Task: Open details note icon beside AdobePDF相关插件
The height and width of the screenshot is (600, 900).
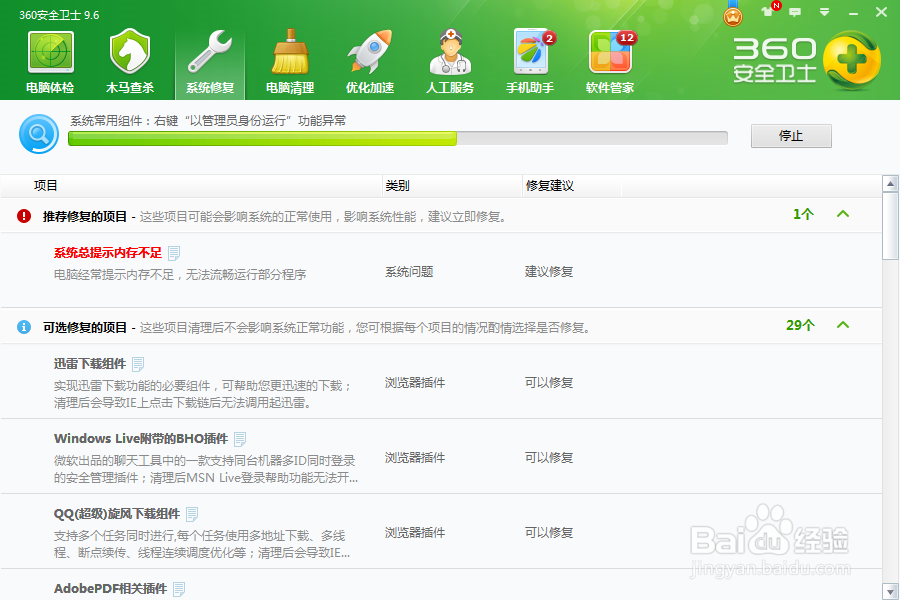Action: [x=179, y=589]
